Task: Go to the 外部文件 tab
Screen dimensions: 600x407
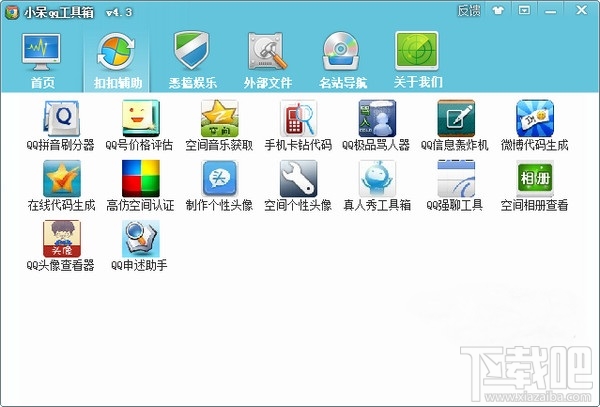Action: point(267,61)
